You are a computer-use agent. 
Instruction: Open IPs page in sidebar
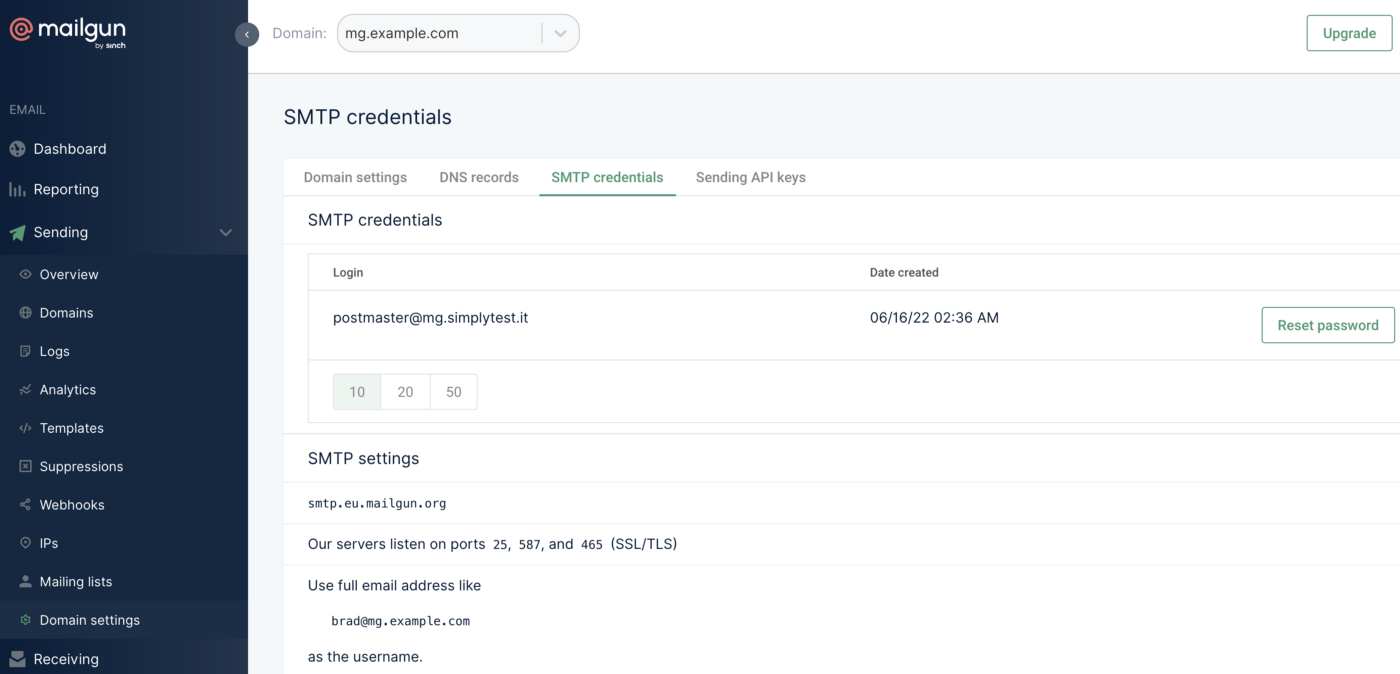pos(49,543)
